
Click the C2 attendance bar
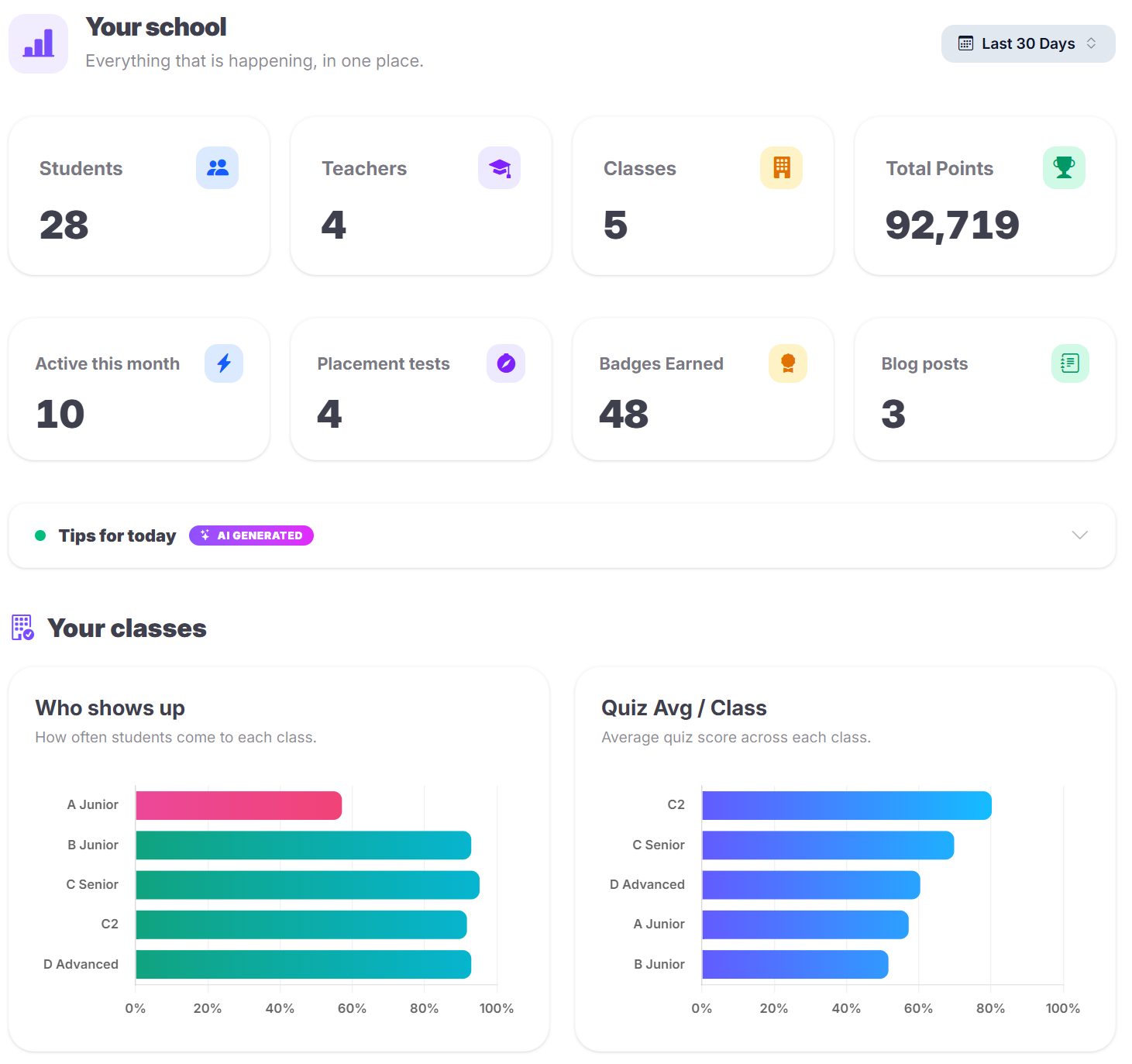pyautogui.click(x=301, y=925)
